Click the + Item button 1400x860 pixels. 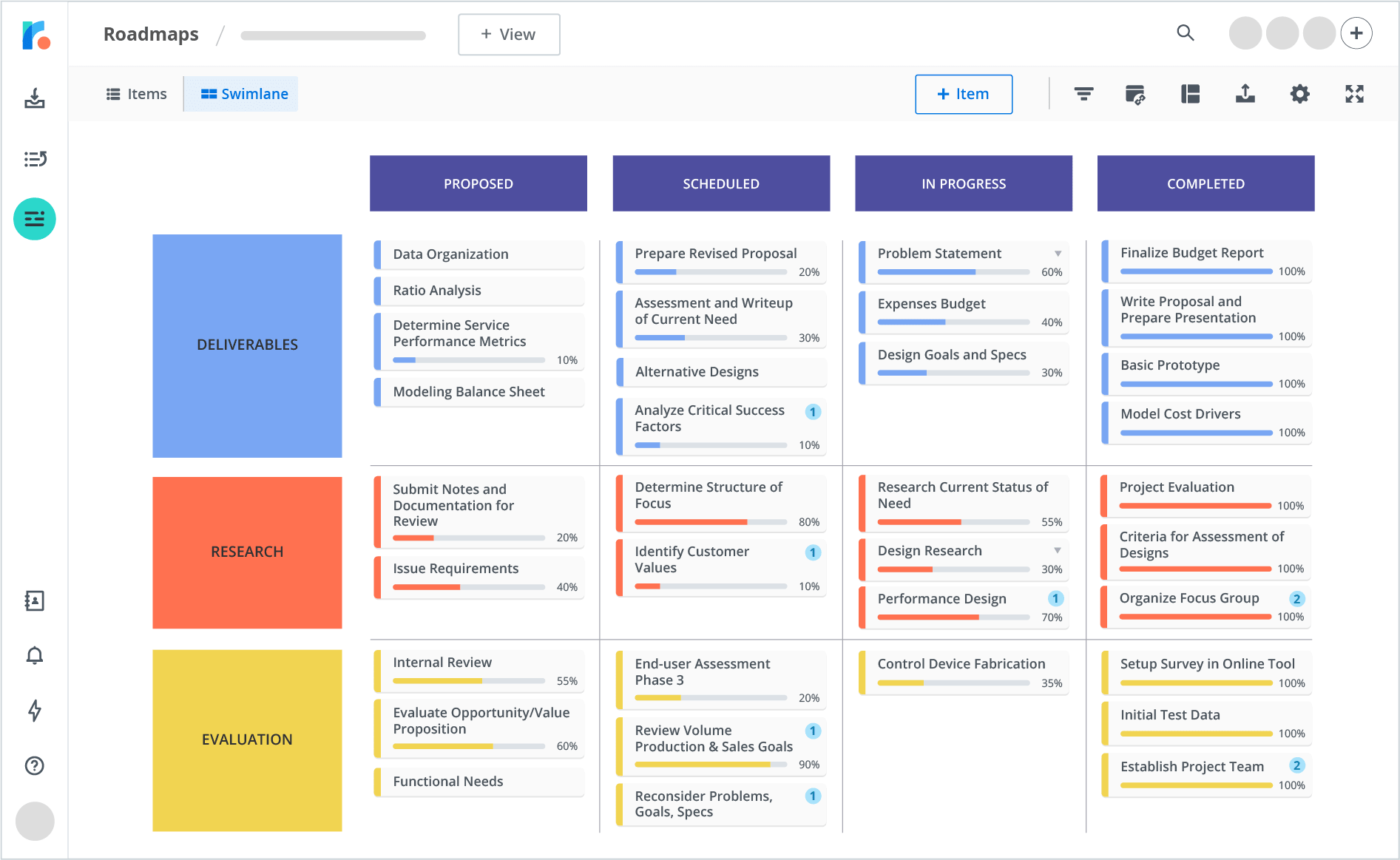click(x=963, y=94)
